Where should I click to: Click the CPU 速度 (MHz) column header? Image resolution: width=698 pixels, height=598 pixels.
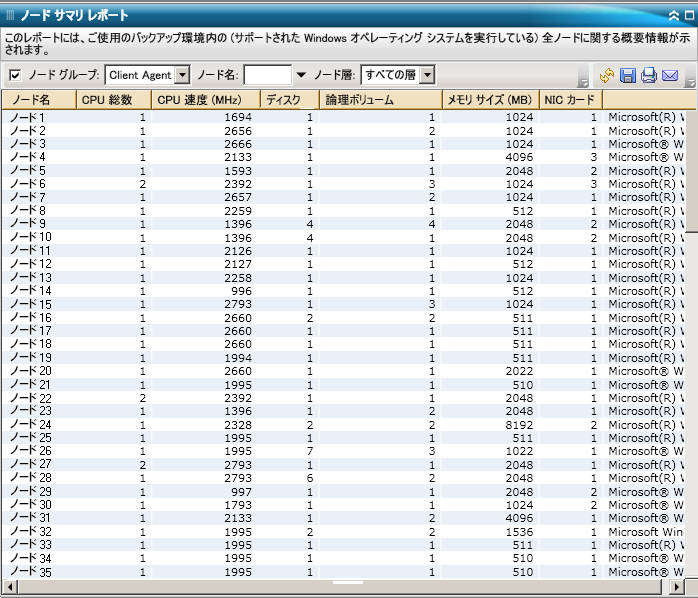[x=205, y=100]
